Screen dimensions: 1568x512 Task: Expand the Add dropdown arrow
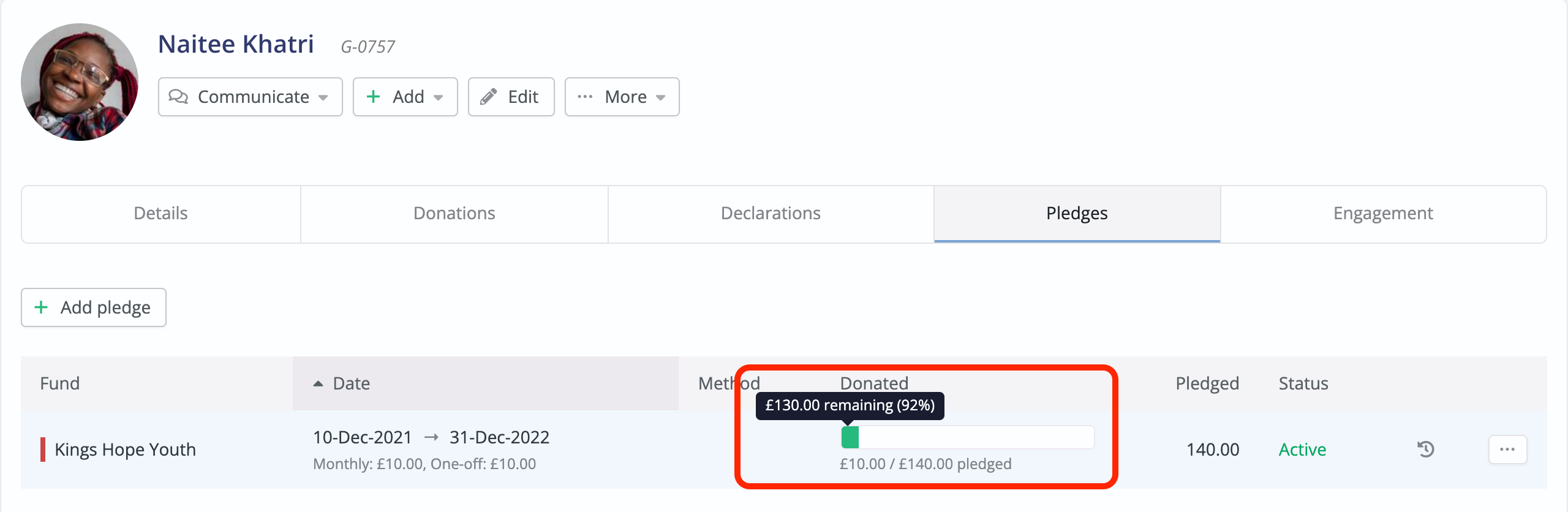tap(439, 97)
